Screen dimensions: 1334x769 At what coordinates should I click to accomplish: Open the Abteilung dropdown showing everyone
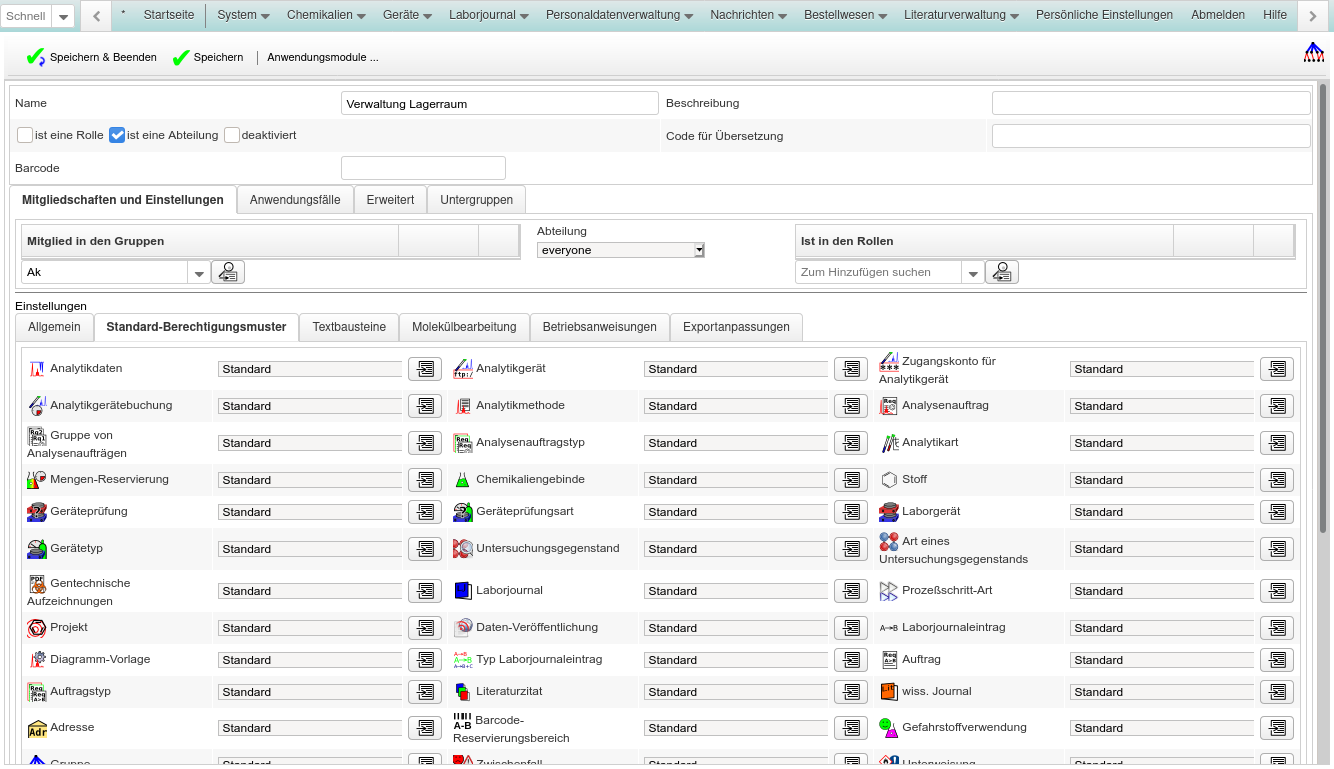click(x=620, y=250)
